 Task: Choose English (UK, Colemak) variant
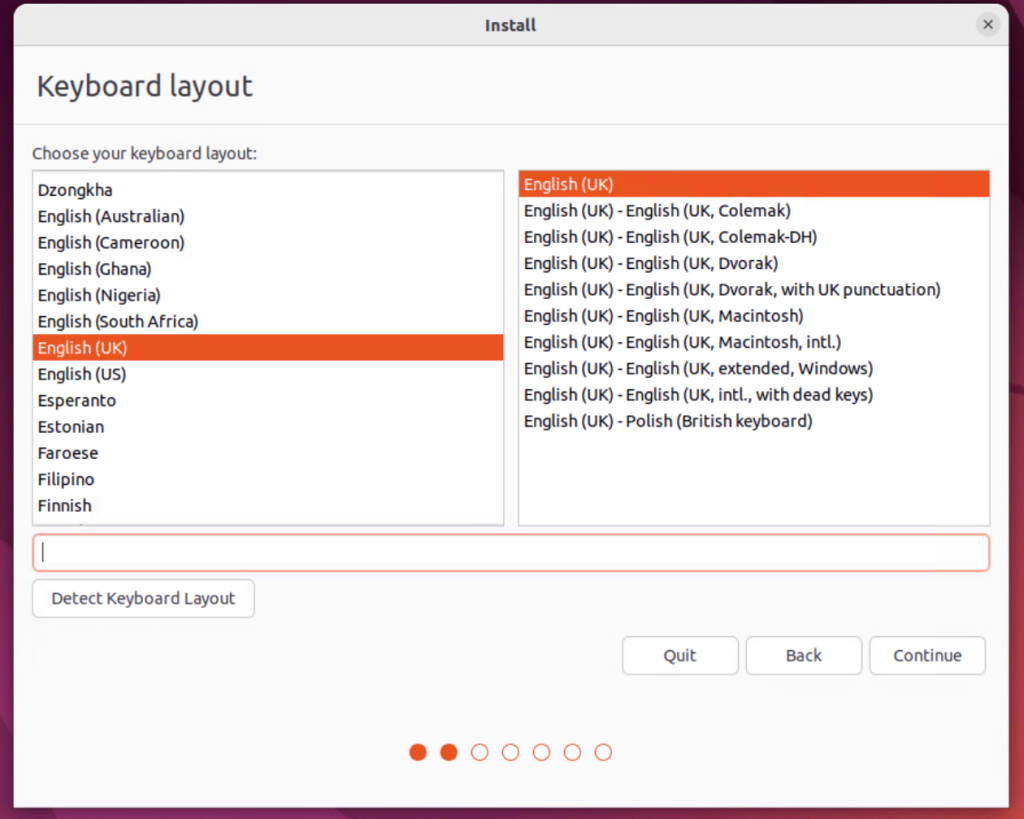[754, 210]
